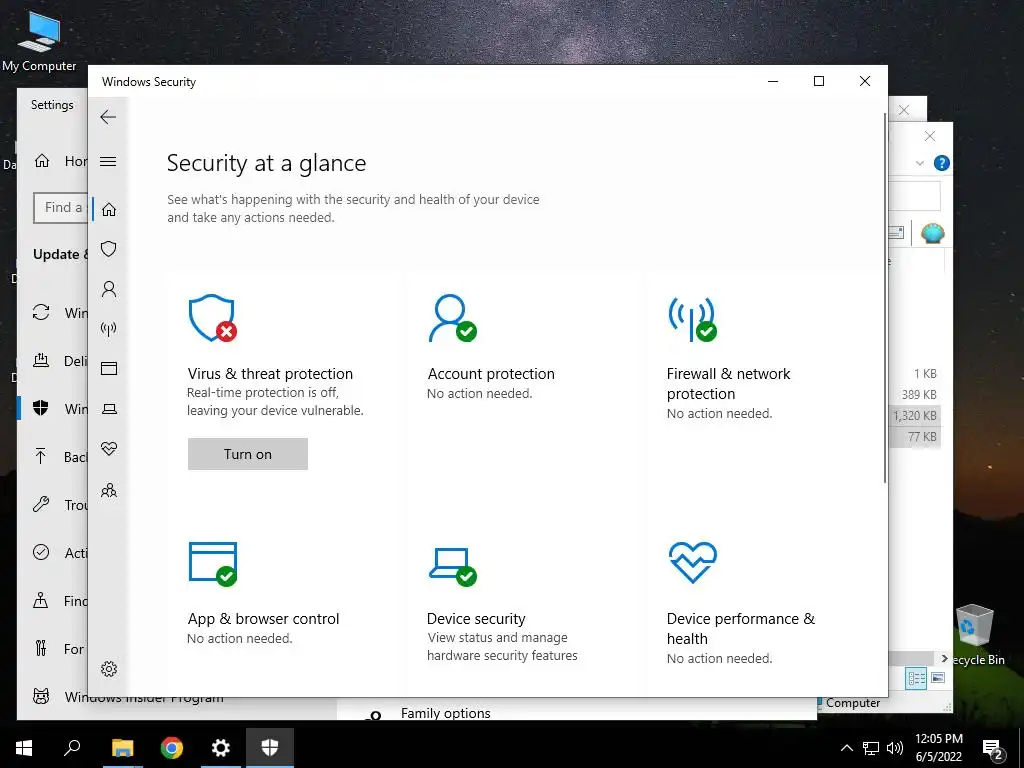Open network status tray icon
This screenshot has height=768, width=1024.
(871, 748)
